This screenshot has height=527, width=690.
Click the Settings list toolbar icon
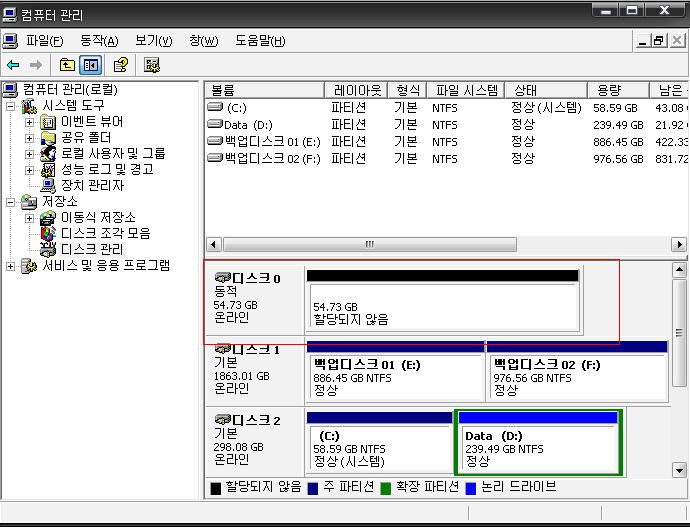click(x=152, y=65)
